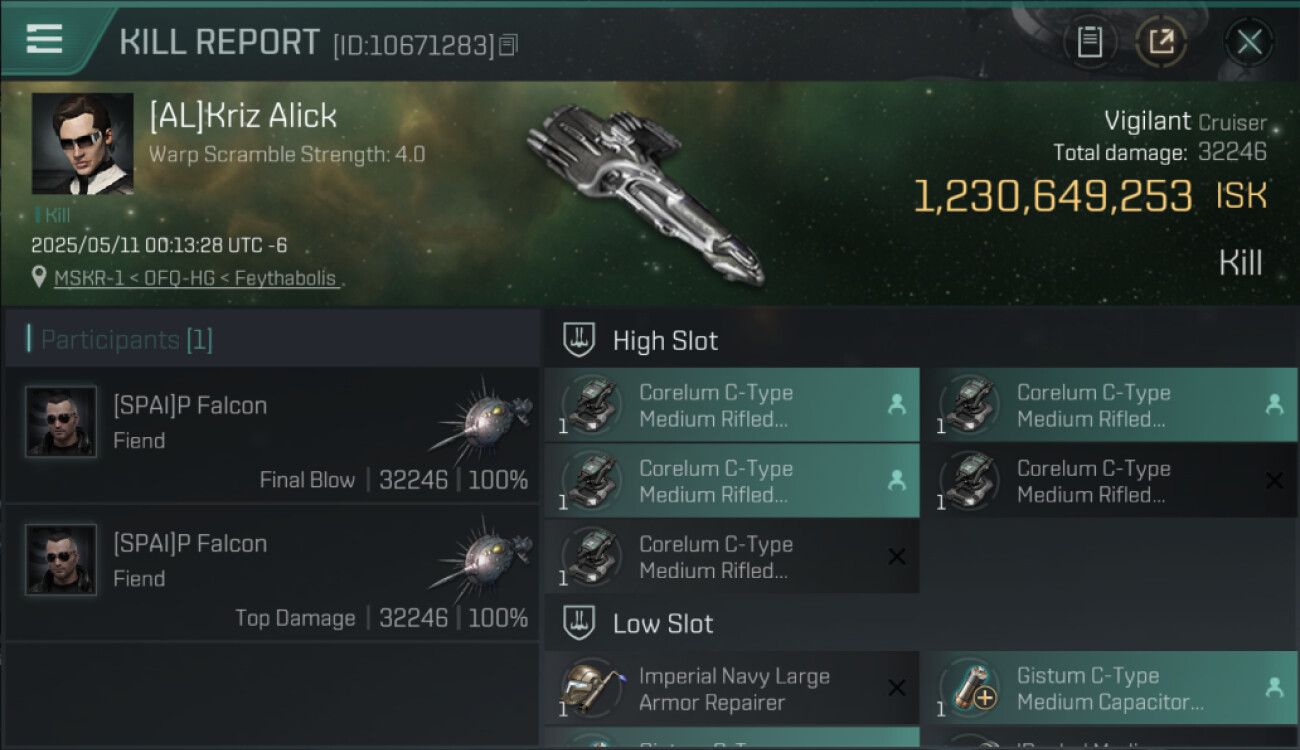
Task: Select Gistum C-Type Medium Capacitor module
Action: (x=1110, y=689)
